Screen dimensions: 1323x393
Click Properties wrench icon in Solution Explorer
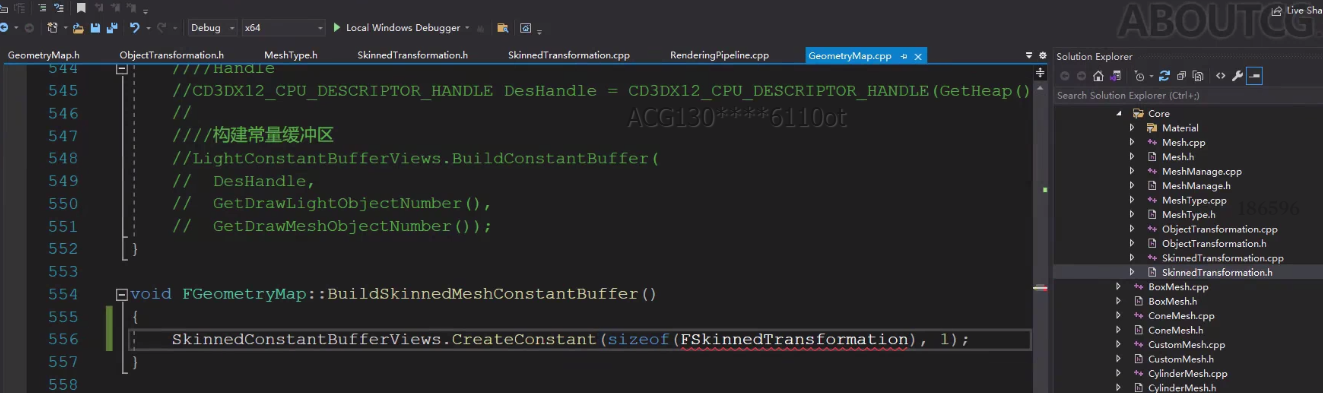[x=1237, y=76]
